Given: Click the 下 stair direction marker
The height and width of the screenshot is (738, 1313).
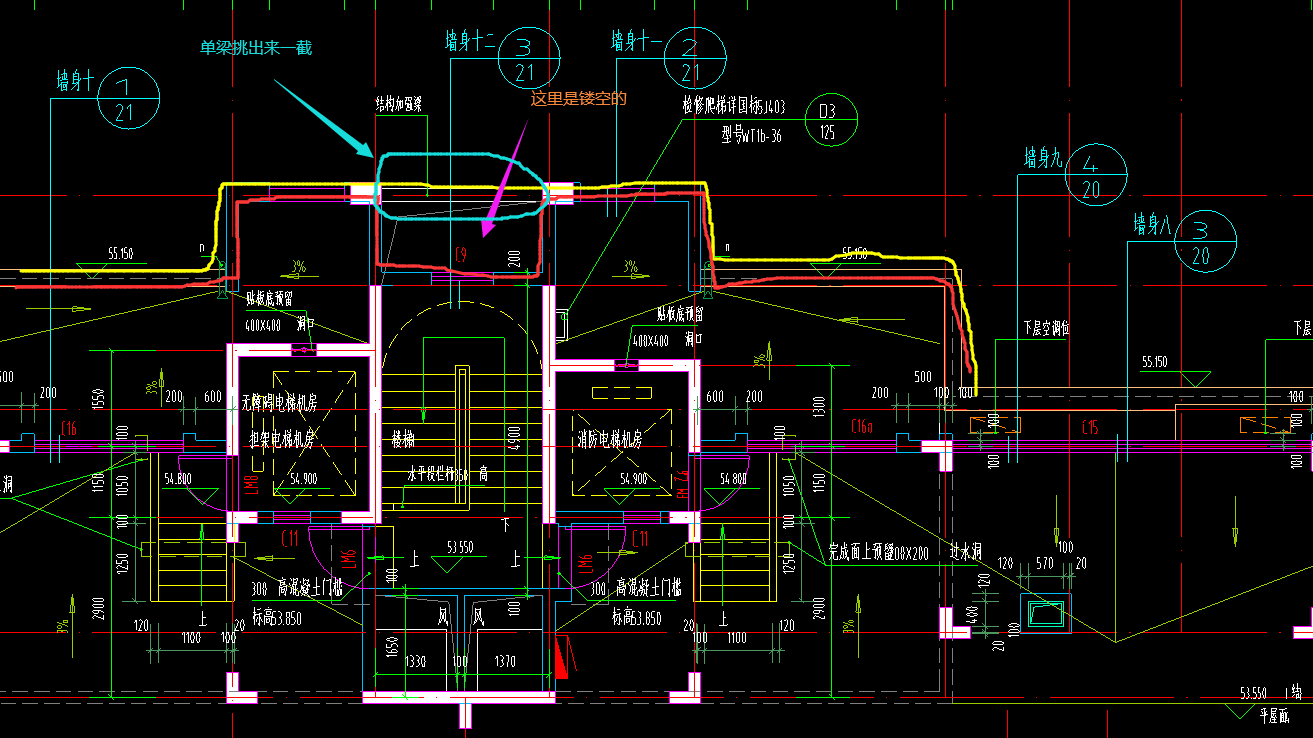Looking at the screenshot, I should click(x=507, y=524).
